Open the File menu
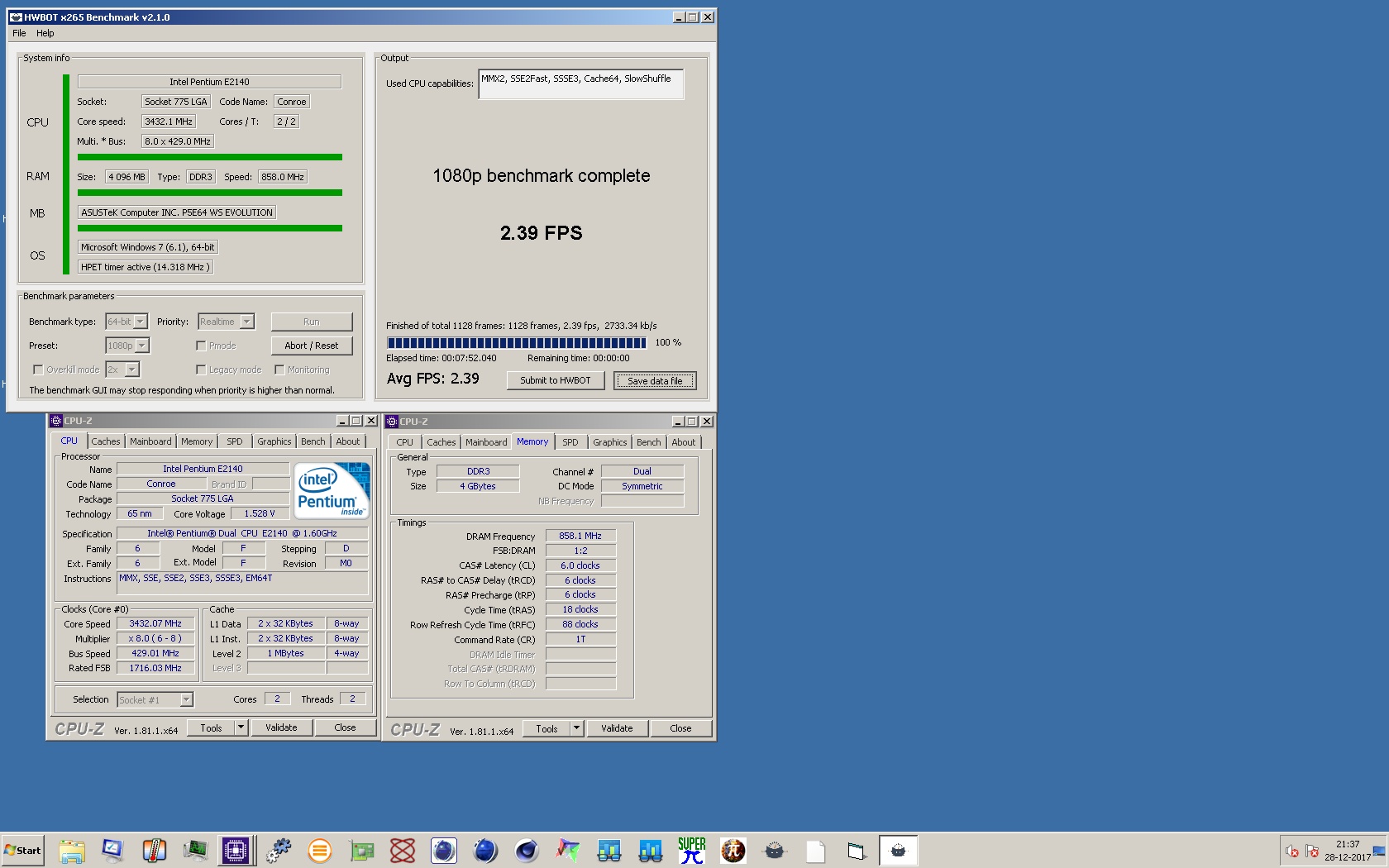 (19, 33)
